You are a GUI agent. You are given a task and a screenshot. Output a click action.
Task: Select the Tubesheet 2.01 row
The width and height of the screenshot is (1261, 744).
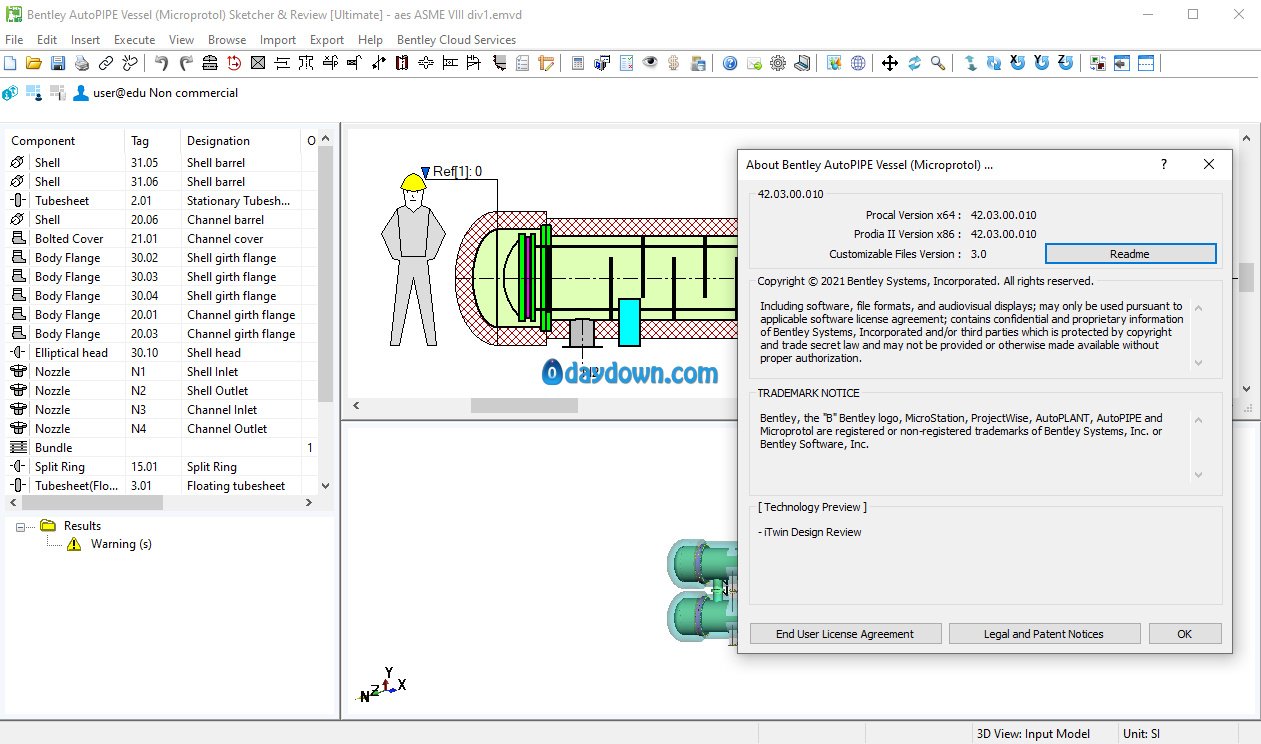[162, 200]
